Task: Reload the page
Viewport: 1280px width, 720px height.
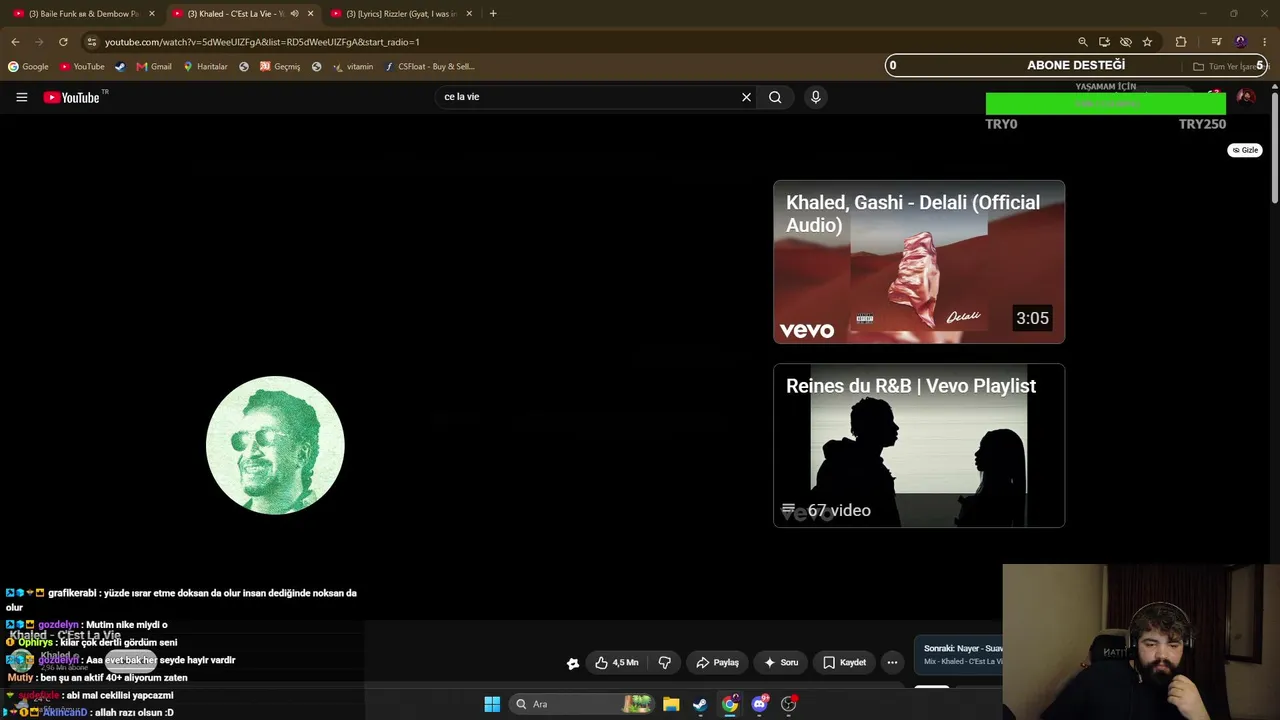Action: (x=63, y=42)
